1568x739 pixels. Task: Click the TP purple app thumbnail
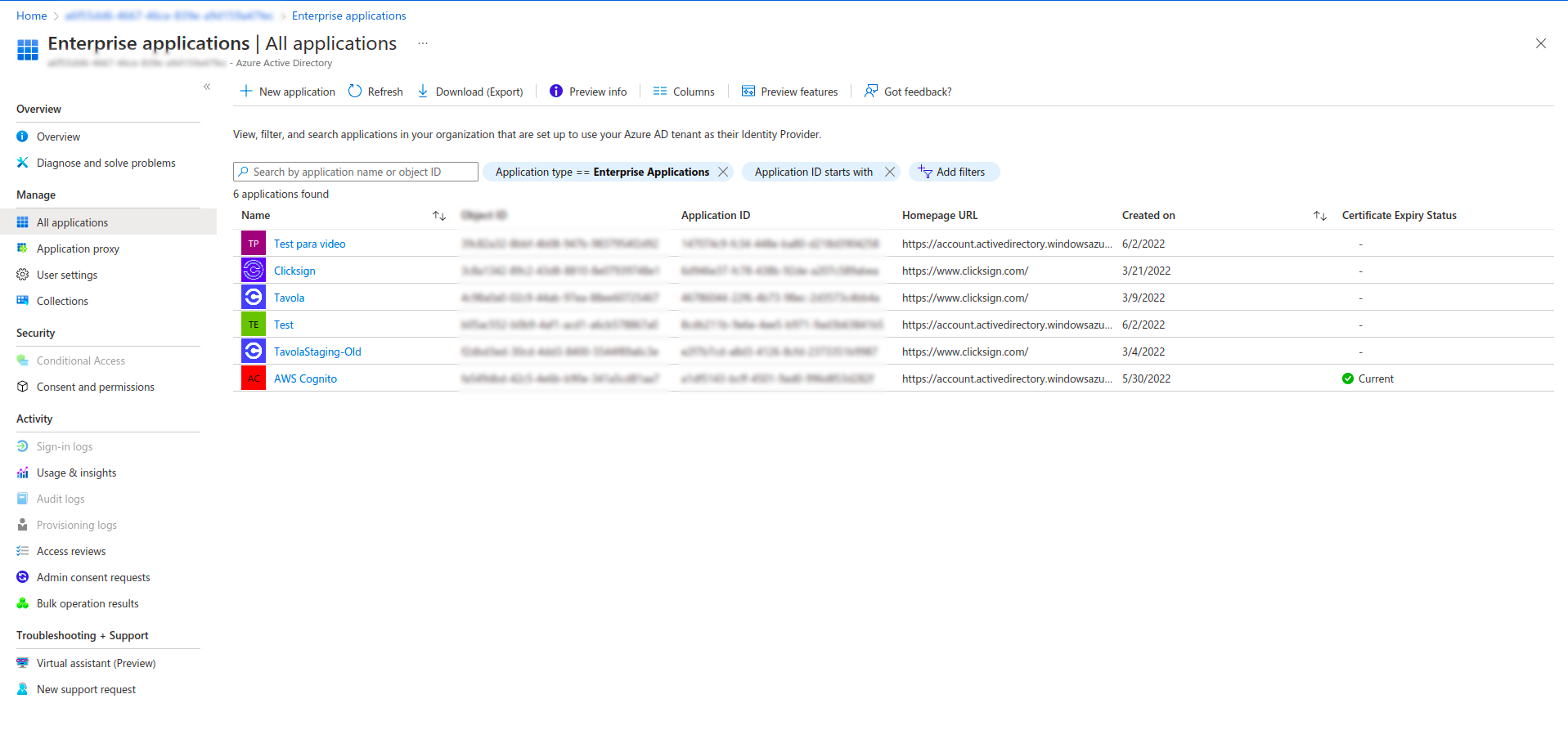point(254,244)
